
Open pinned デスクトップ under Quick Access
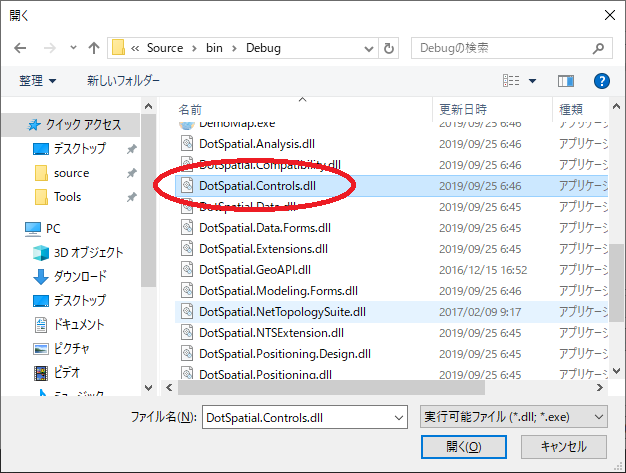79,149
